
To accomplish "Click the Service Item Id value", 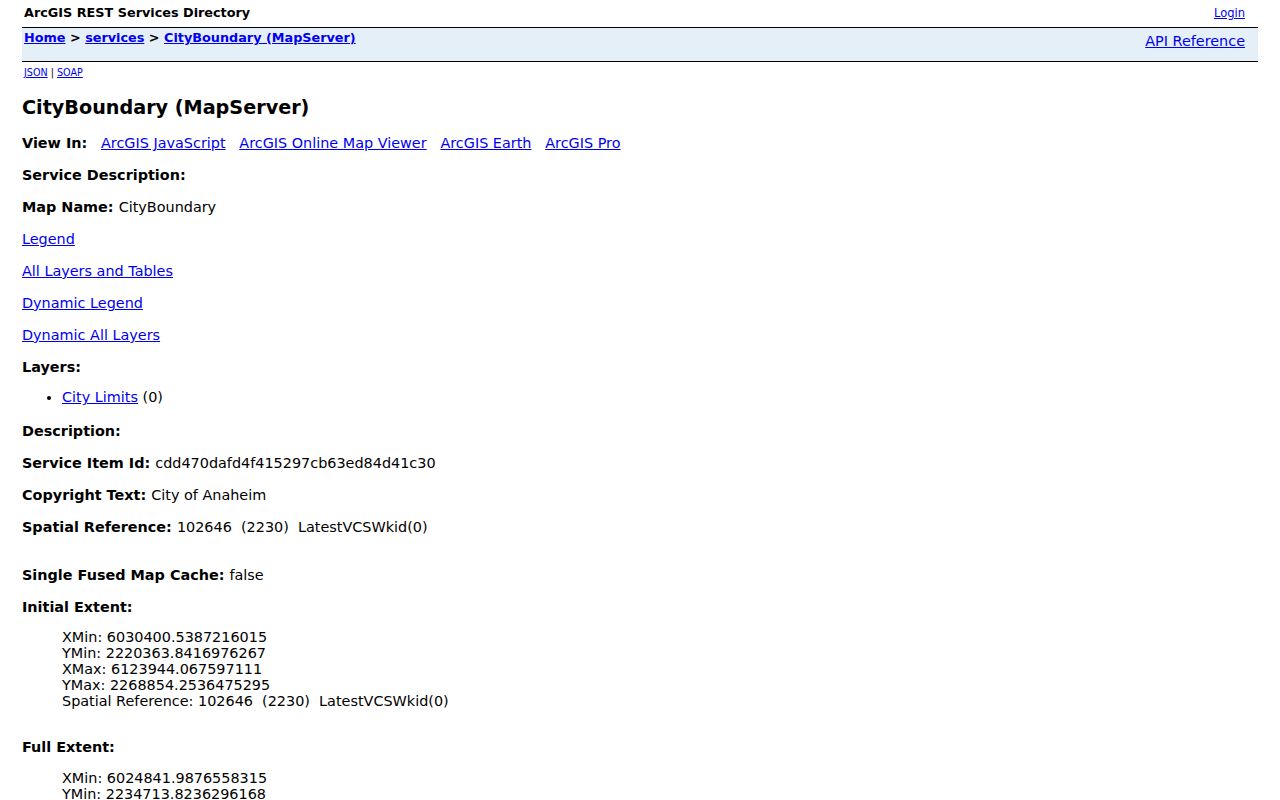I will 295,463.
